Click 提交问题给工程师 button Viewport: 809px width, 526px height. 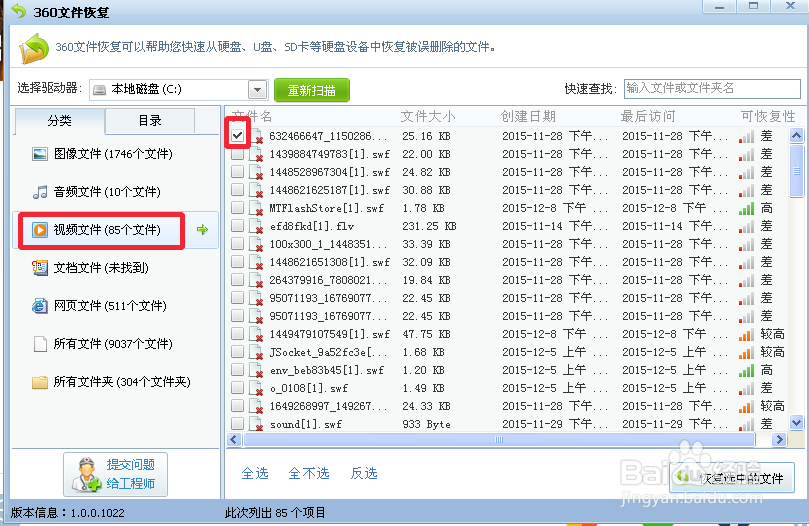[116, 474]
